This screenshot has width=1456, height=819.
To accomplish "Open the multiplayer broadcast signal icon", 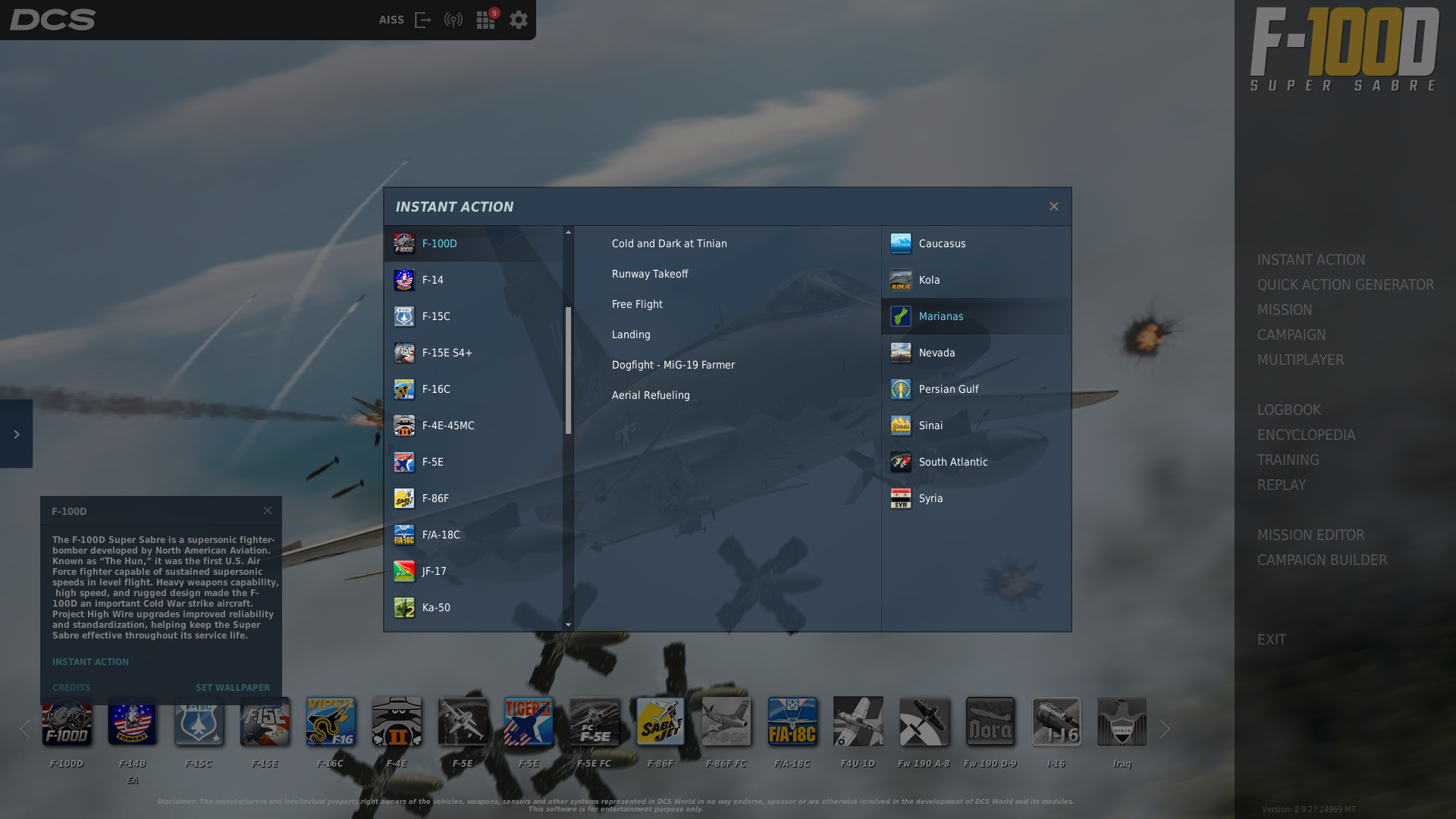I will point(453,20).
